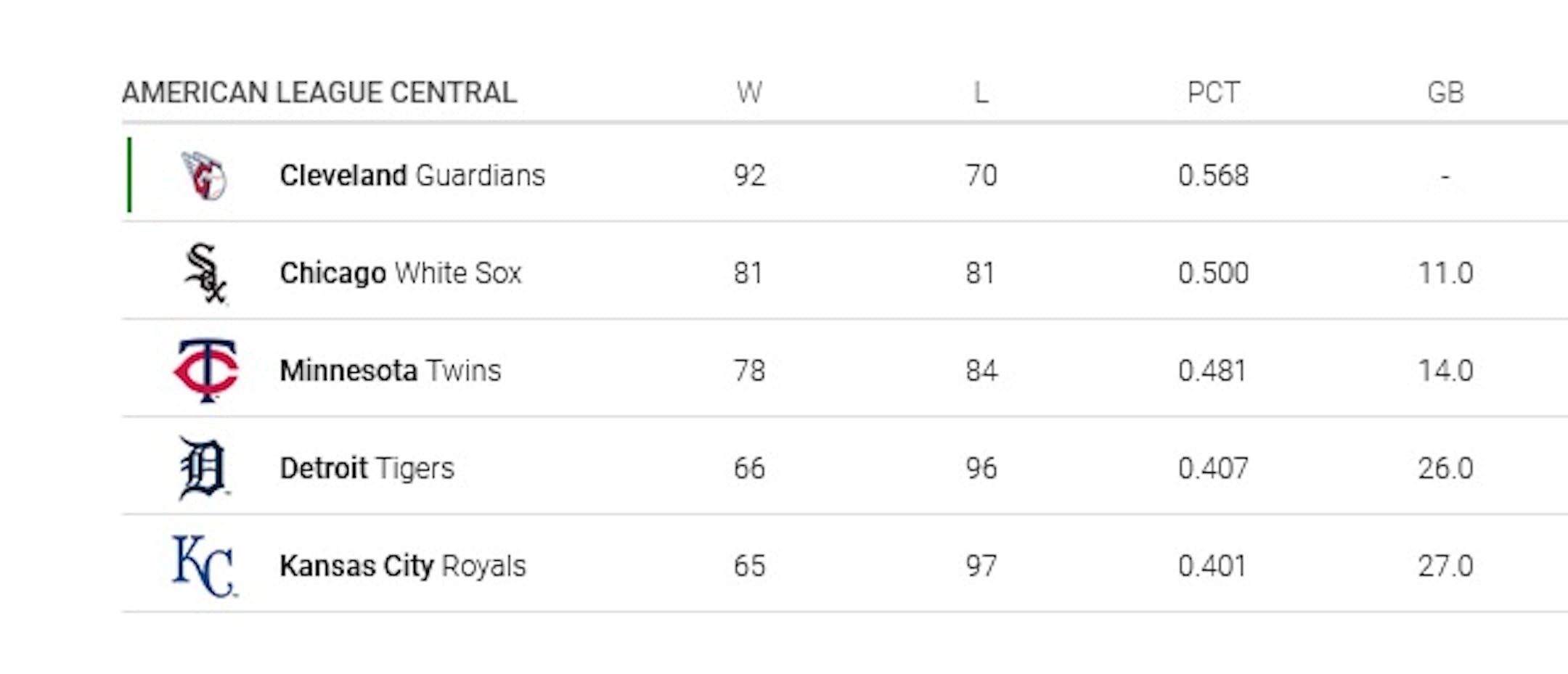
Task: Click the American League Central heading
Action: pos(319,93)
